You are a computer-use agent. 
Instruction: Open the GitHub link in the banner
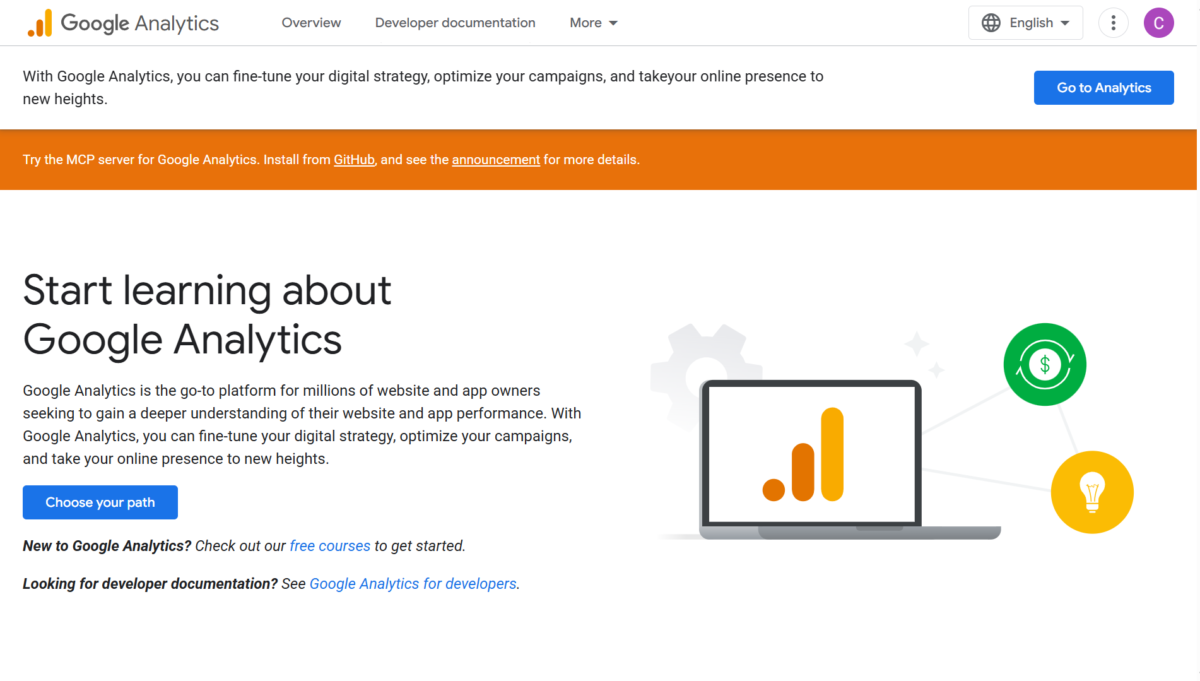point(354,159)
